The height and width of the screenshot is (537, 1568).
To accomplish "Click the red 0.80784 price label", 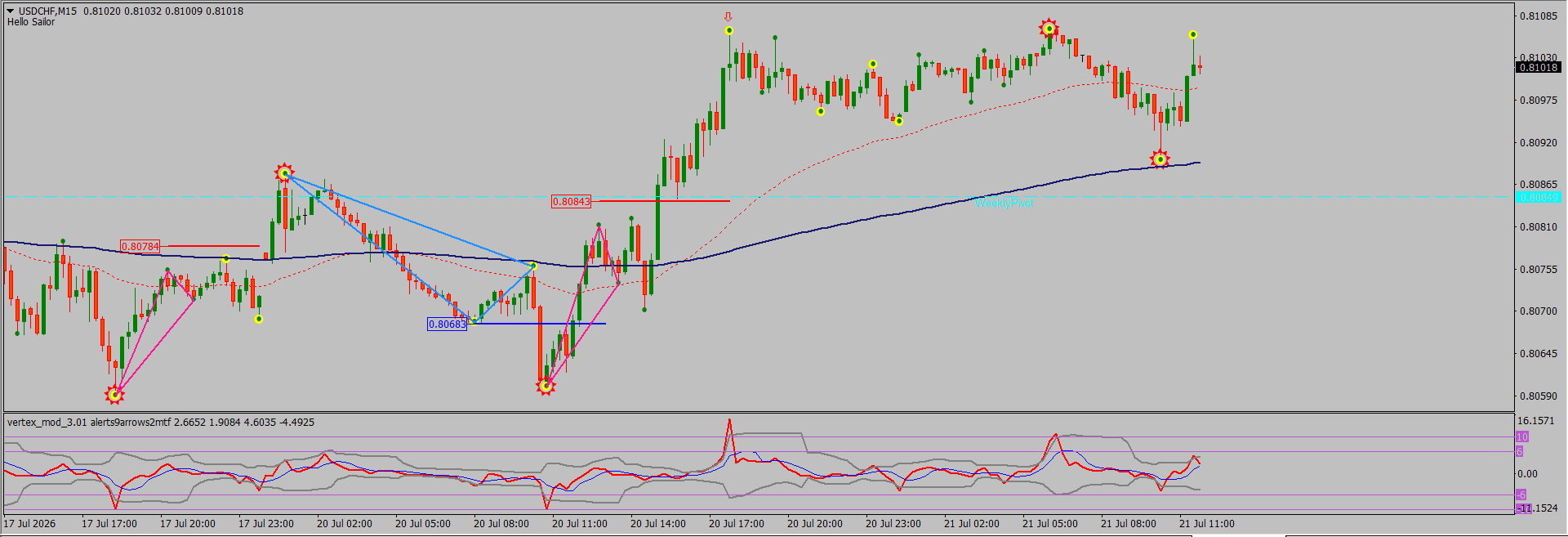I will [140, 246].
